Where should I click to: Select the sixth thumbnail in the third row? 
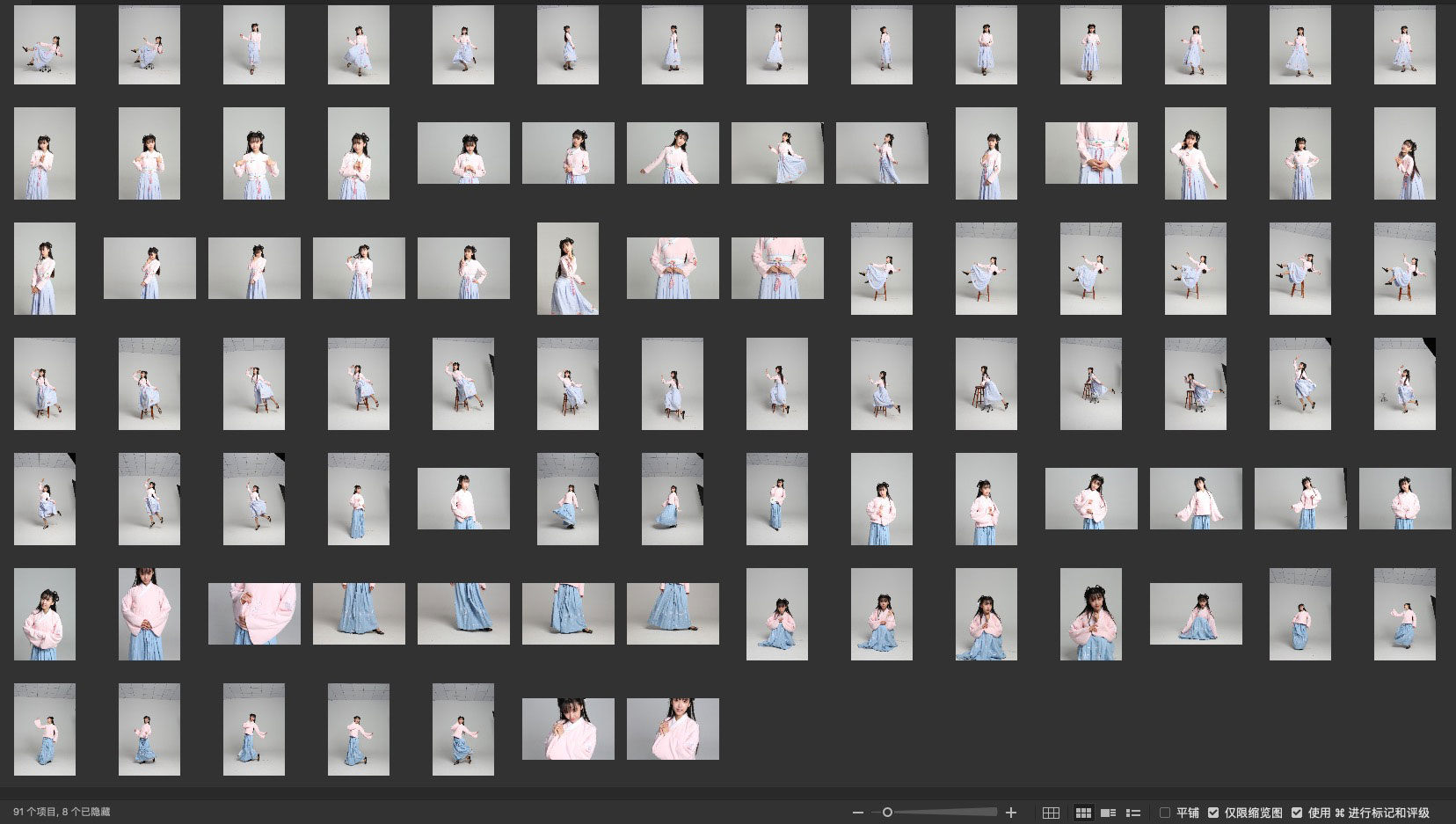coord(568,268)
